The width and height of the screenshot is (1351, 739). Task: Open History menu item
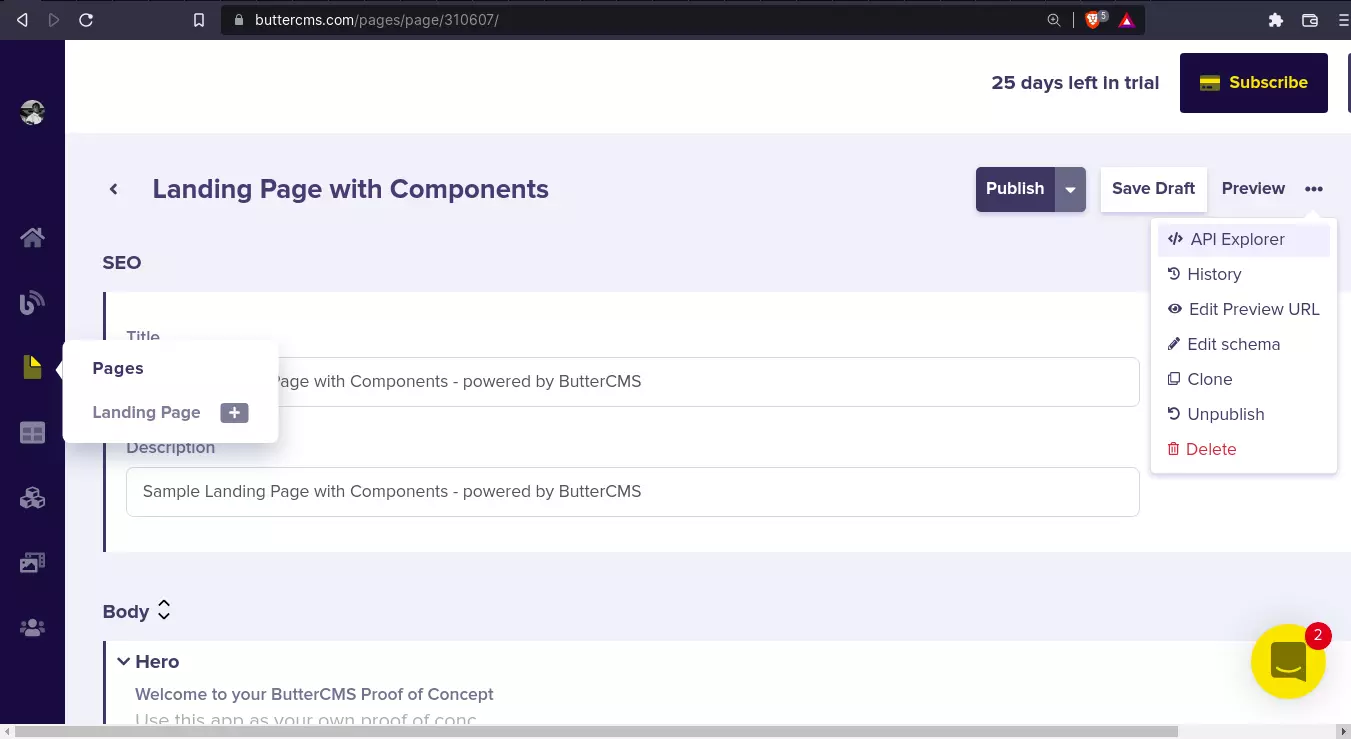point(1244,274)
